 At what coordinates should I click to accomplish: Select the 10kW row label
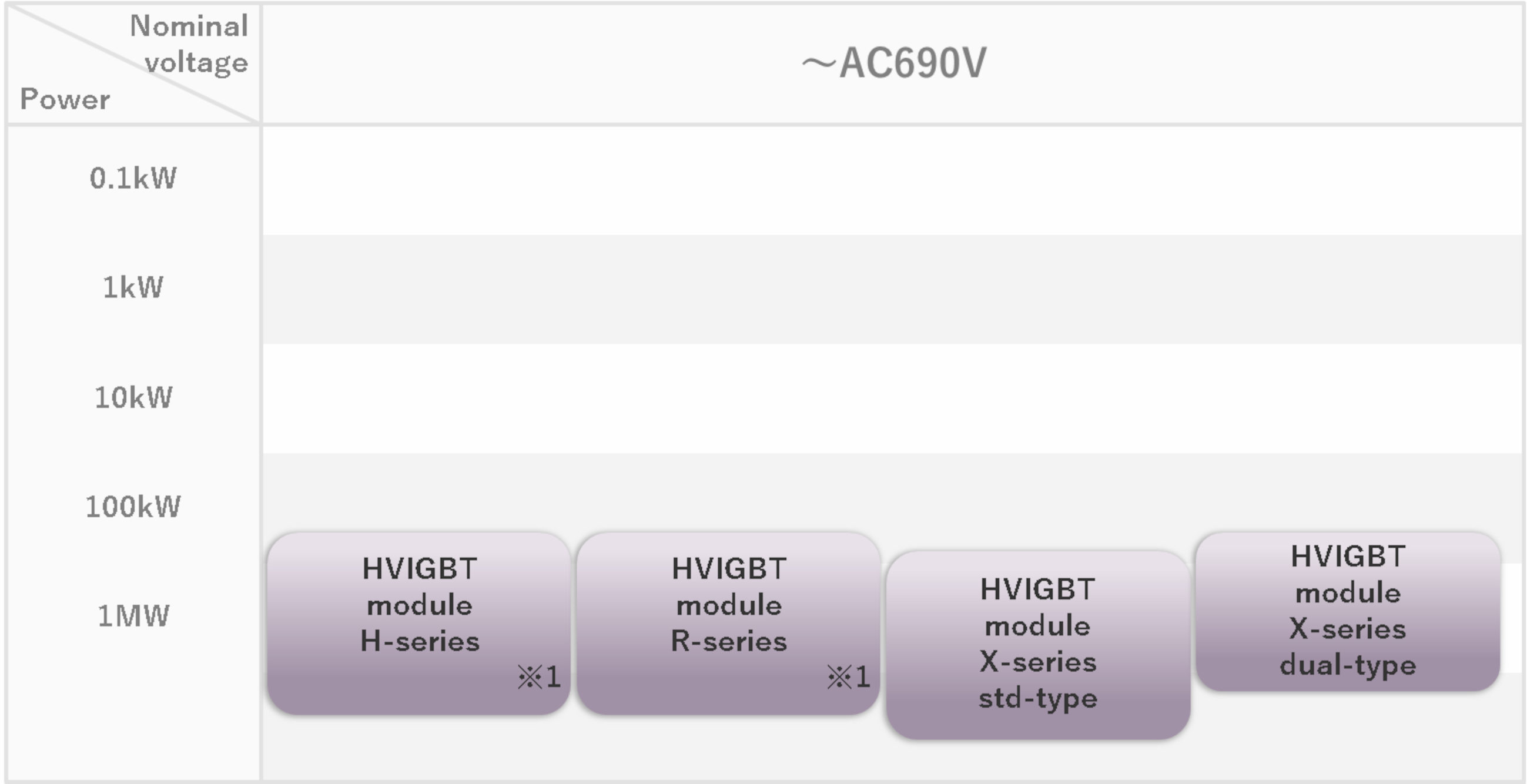click(x=133, y=397)
